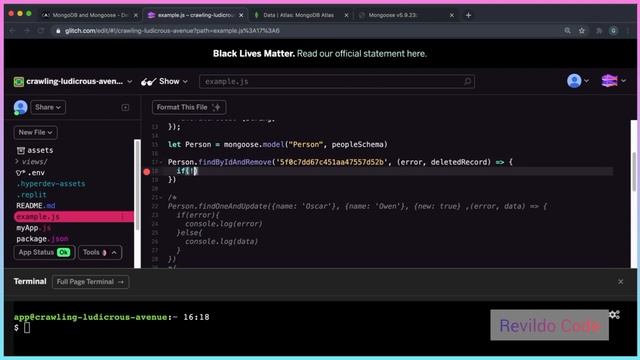Open the README.md file
The width and height of the screenshot is (640, 360).
(36, 205)
